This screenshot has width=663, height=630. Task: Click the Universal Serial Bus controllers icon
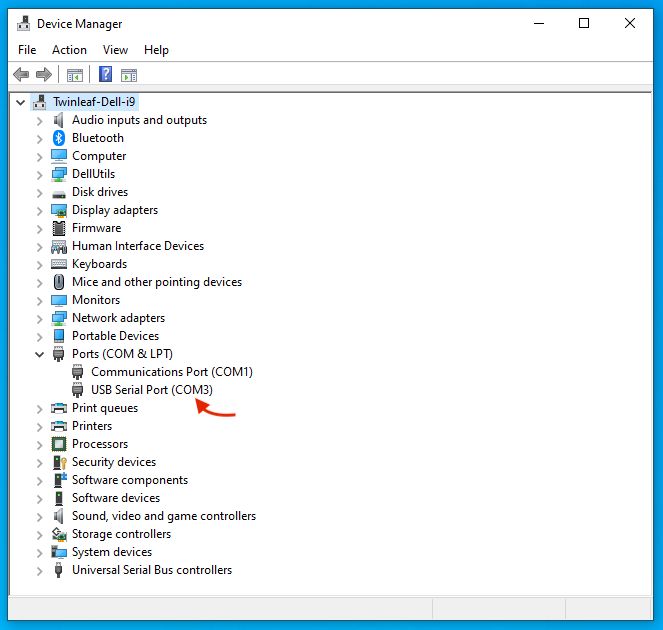(x=59, y=570)
